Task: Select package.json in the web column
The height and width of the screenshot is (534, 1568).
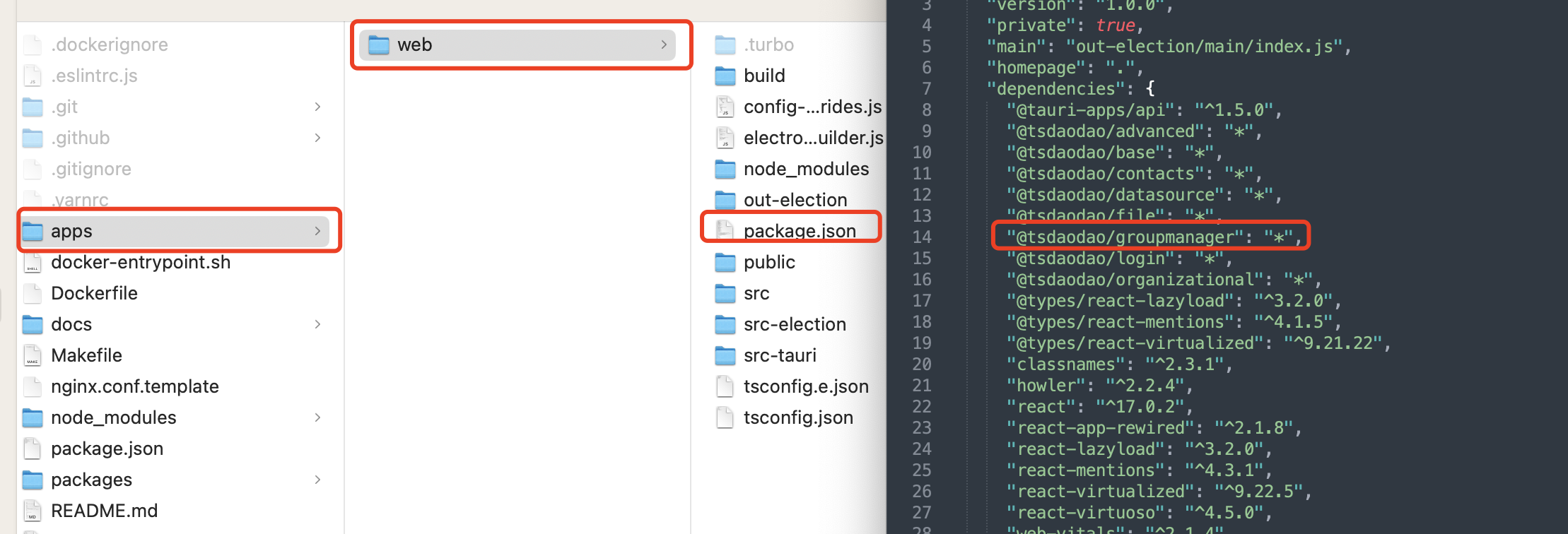Action: pyautogui.click(x=799, y=231)
